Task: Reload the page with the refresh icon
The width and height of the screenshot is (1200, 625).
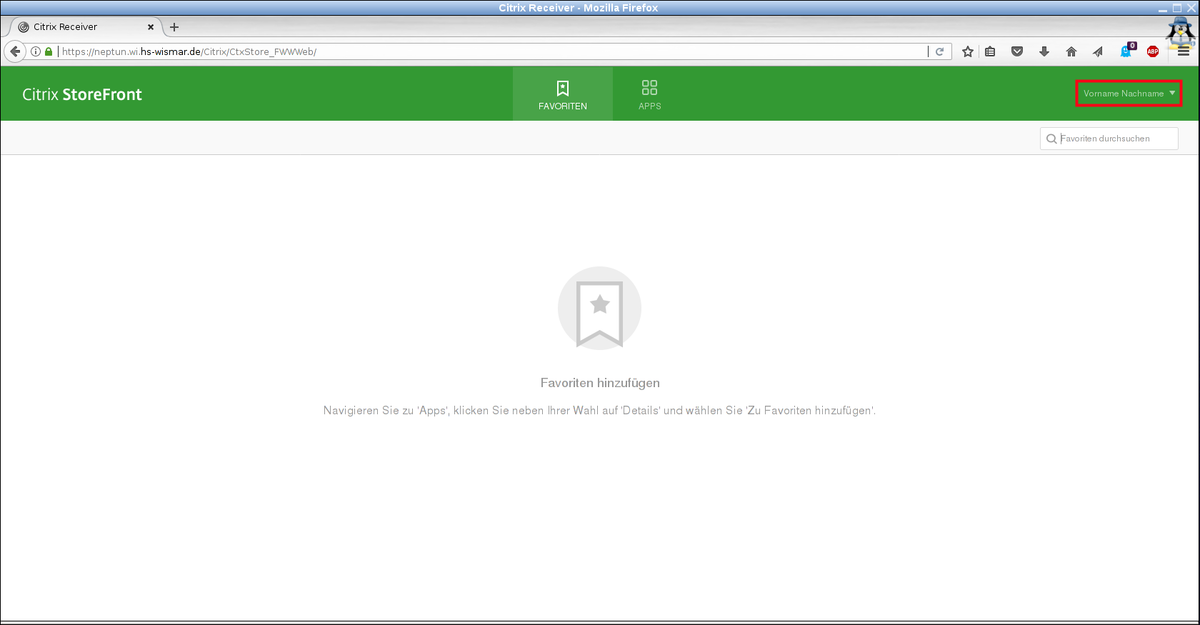Action: (939, 51)
